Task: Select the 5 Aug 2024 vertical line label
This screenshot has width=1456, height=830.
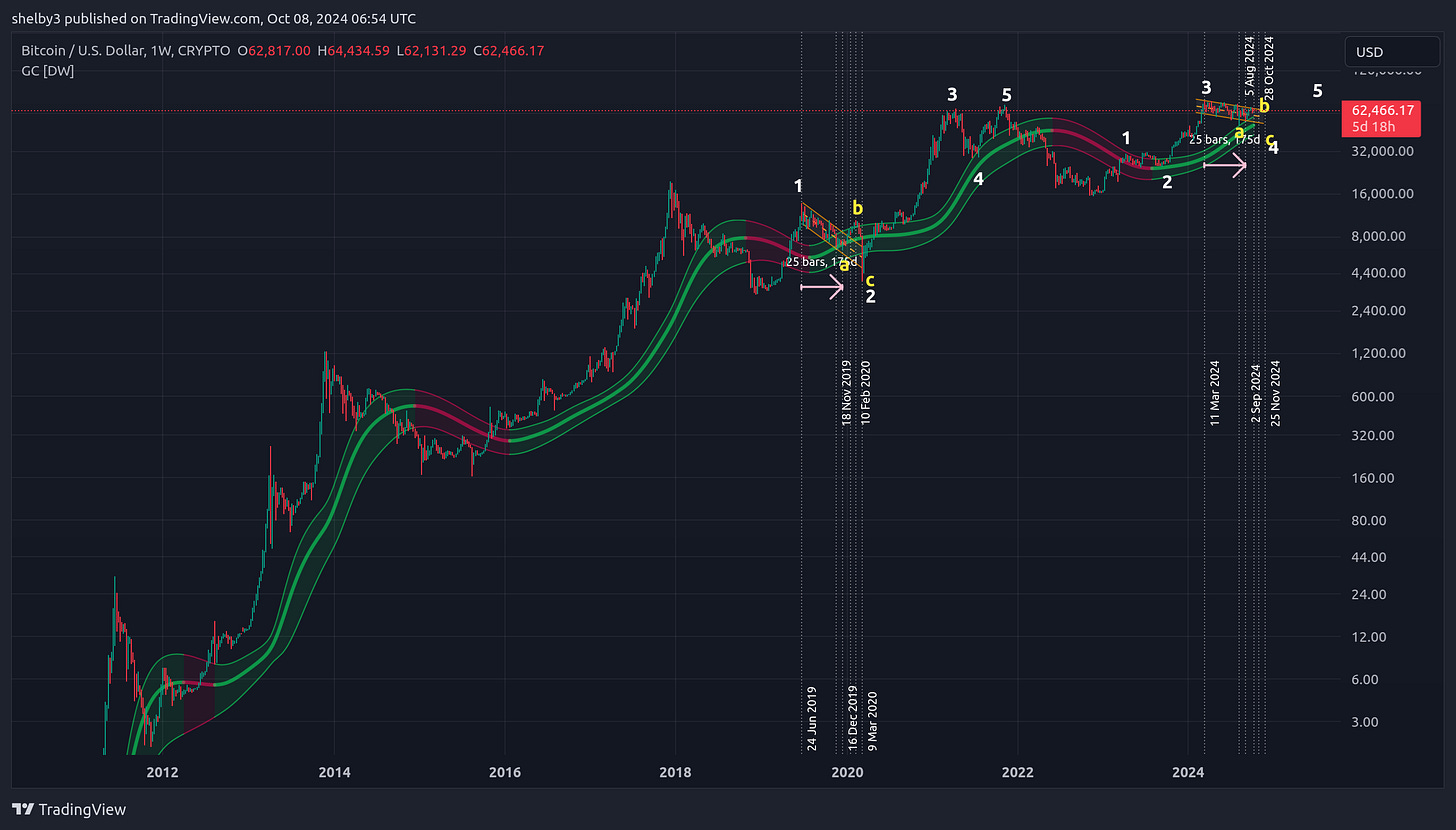Action: click(x=1249, y=66)
